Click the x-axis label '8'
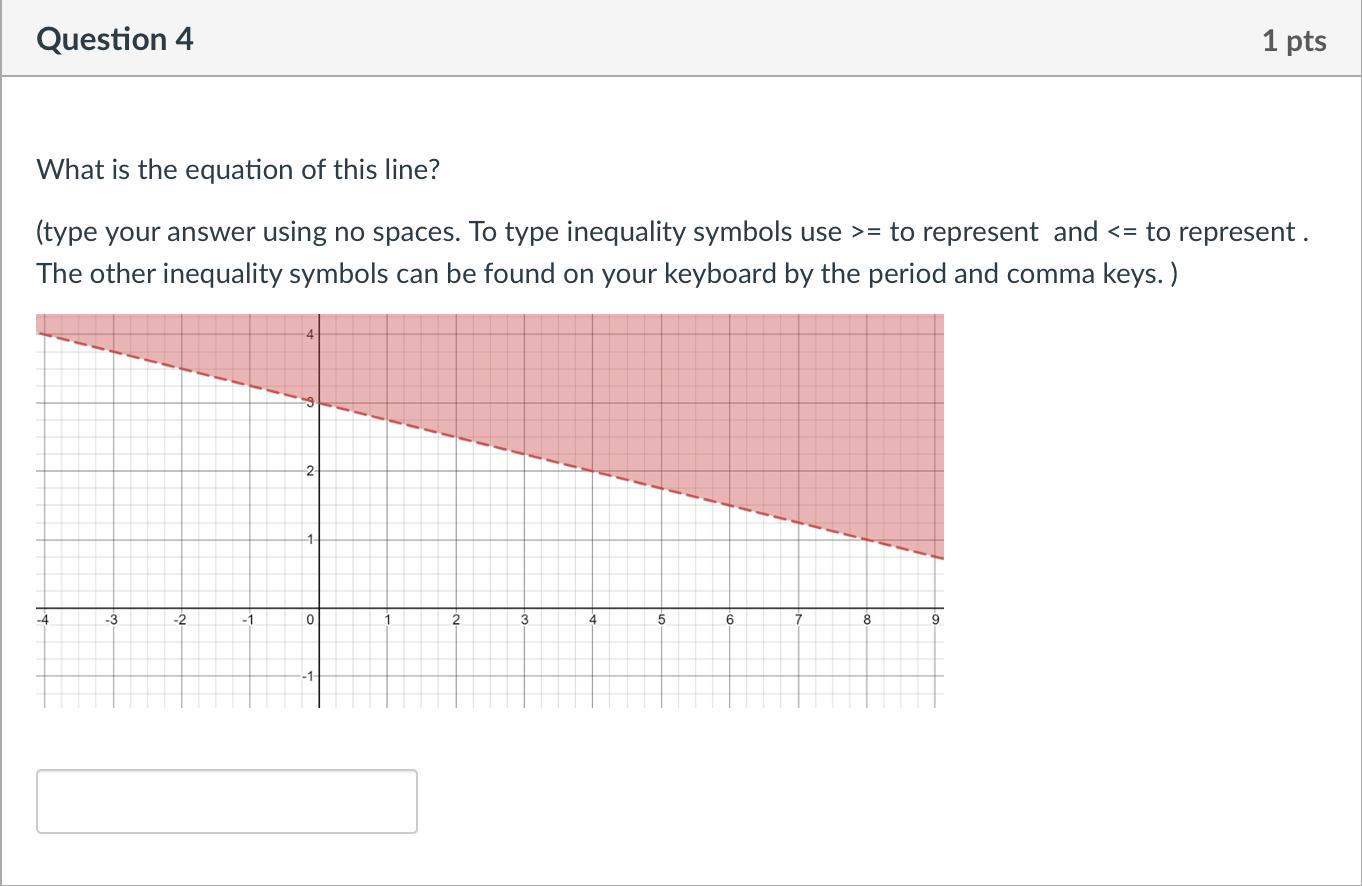The image size is (1362, 886). [867, 620]
